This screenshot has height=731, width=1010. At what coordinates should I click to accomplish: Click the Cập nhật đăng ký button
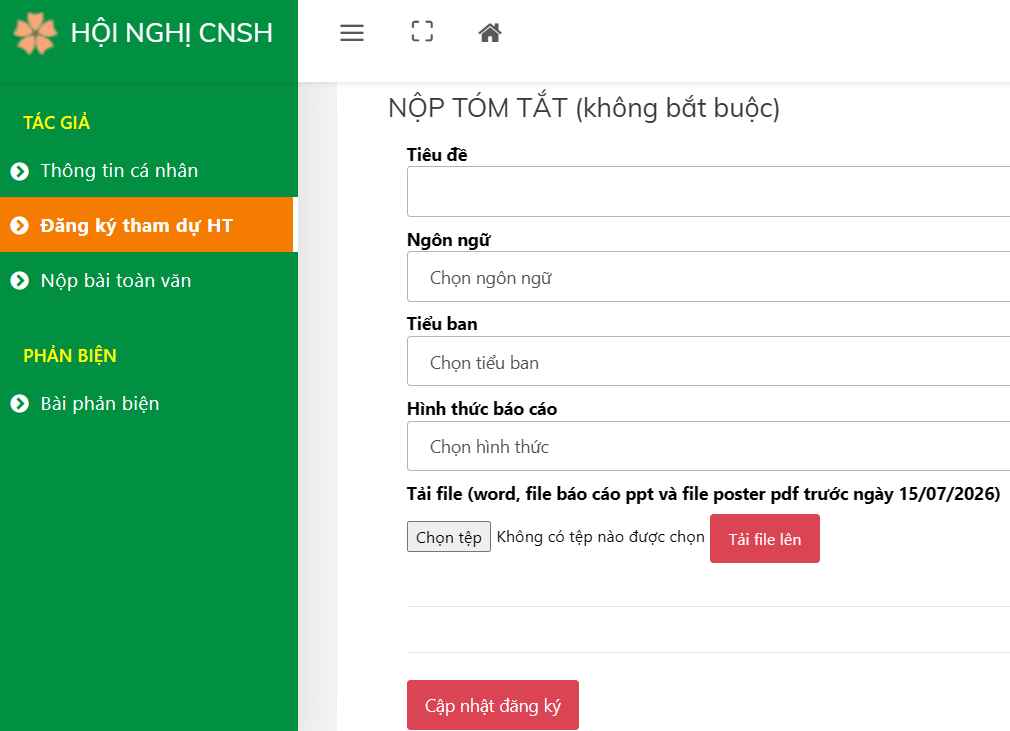pyautogui.click(x=492, y=705)
